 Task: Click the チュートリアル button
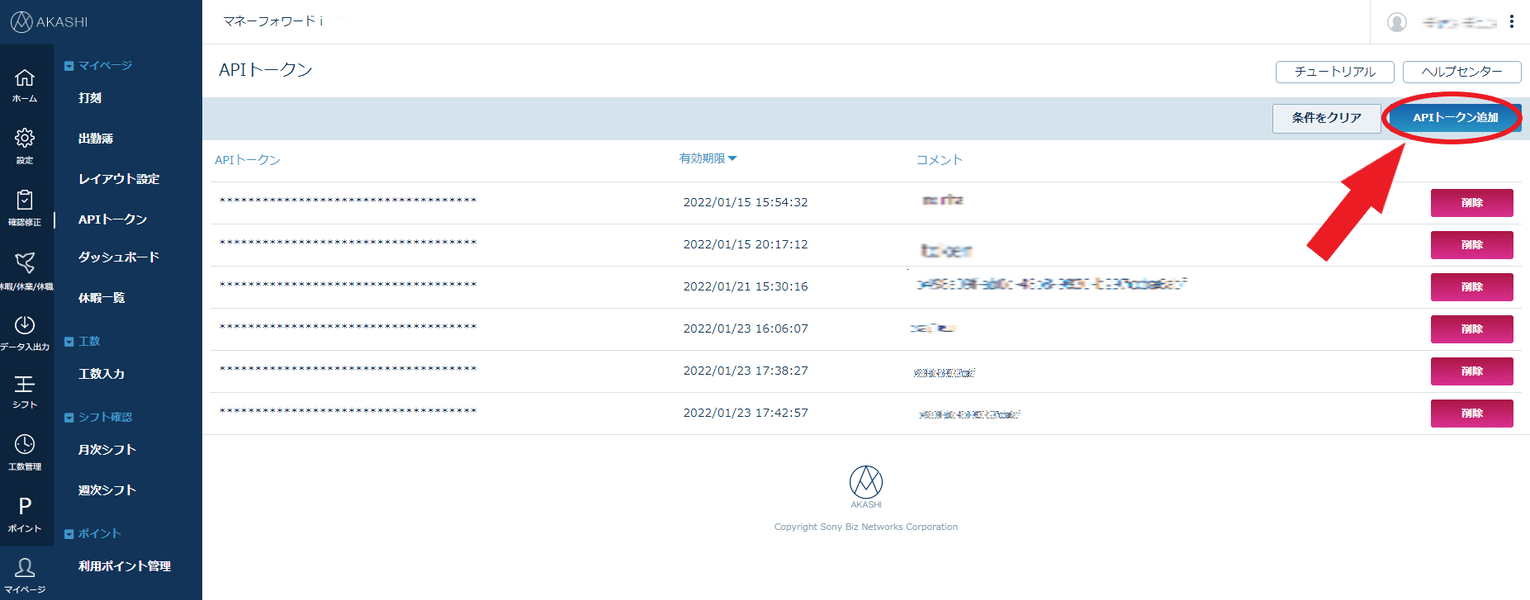(x=1335, y=72)
